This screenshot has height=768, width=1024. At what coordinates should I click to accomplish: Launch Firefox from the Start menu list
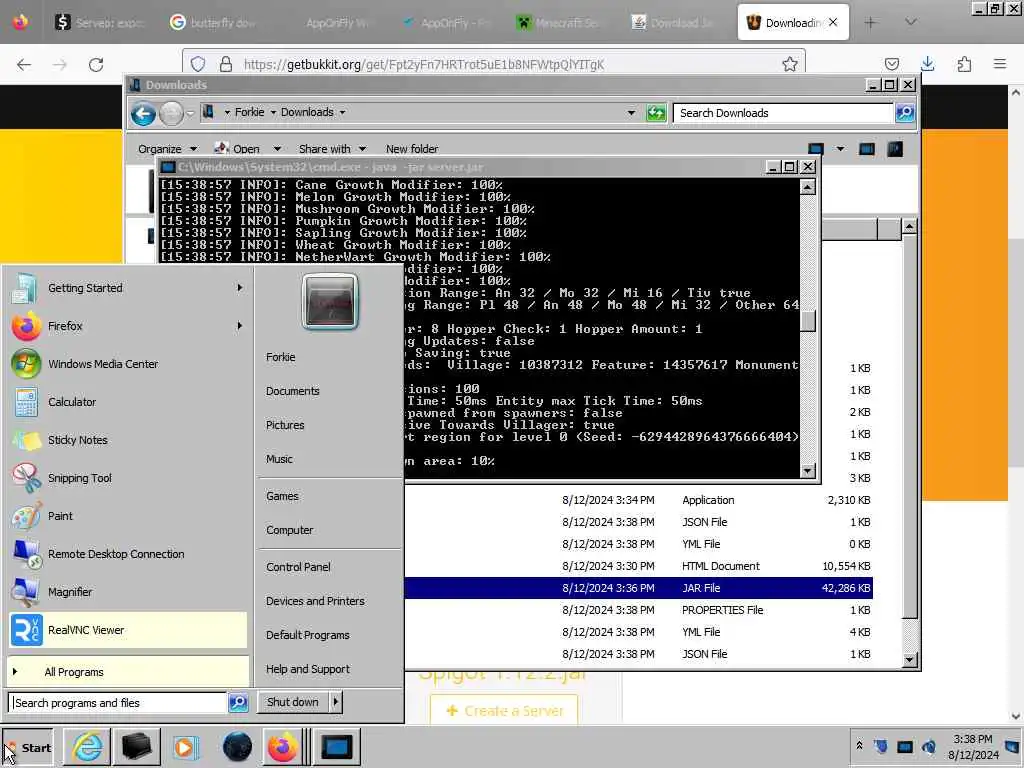click(x=129, y=326)
